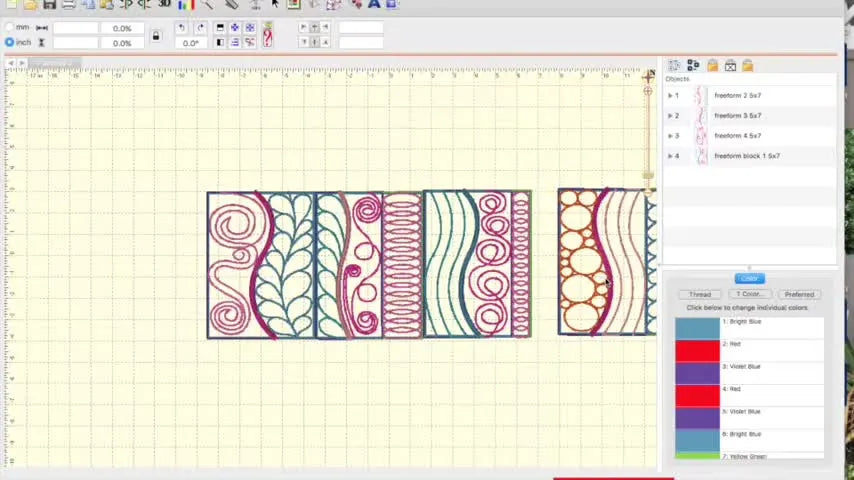Click the magnifier zoom tool icon

coord(207,4)
